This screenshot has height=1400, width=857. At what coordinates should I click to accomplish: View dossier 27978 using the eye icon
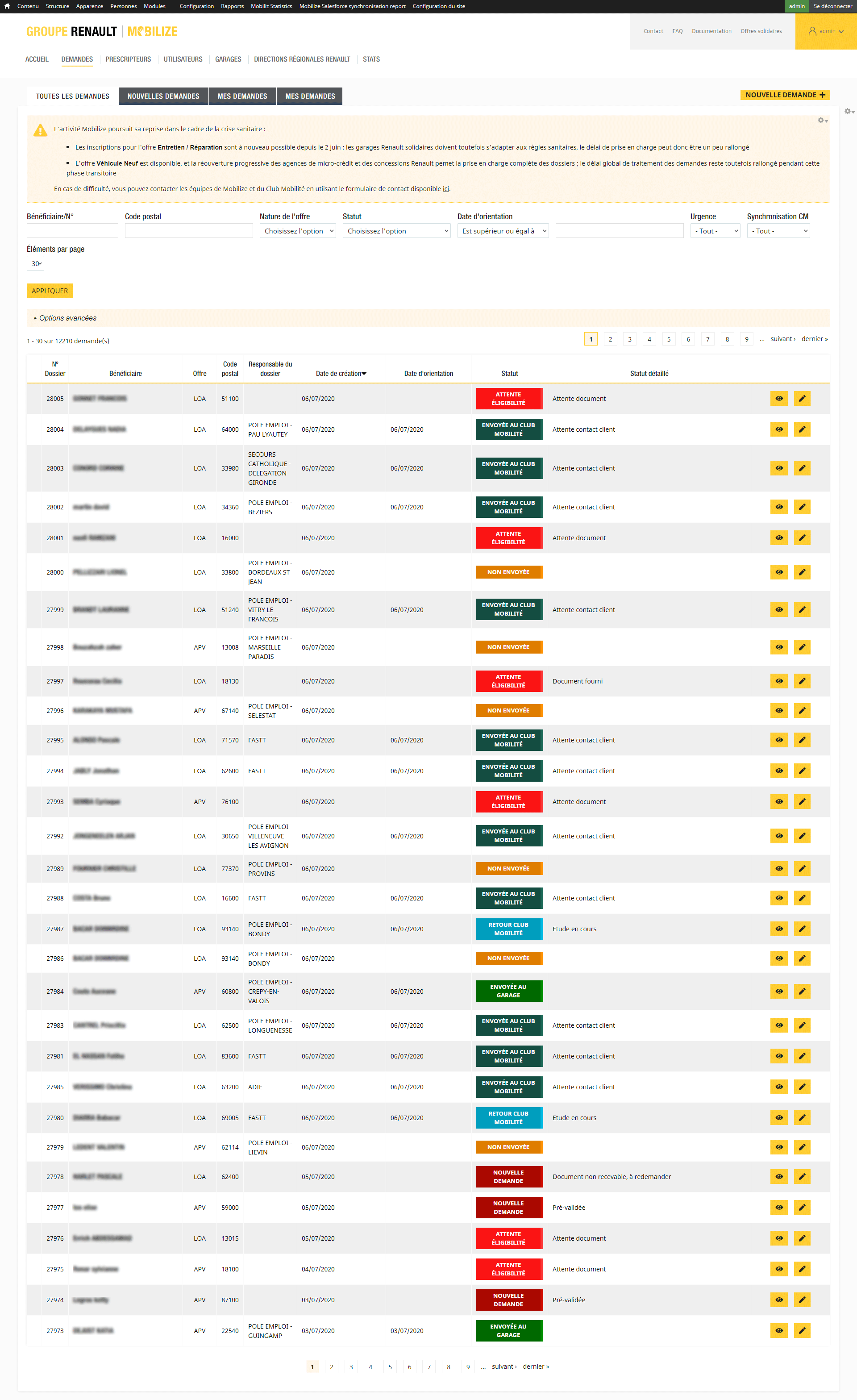[778, 1177]
